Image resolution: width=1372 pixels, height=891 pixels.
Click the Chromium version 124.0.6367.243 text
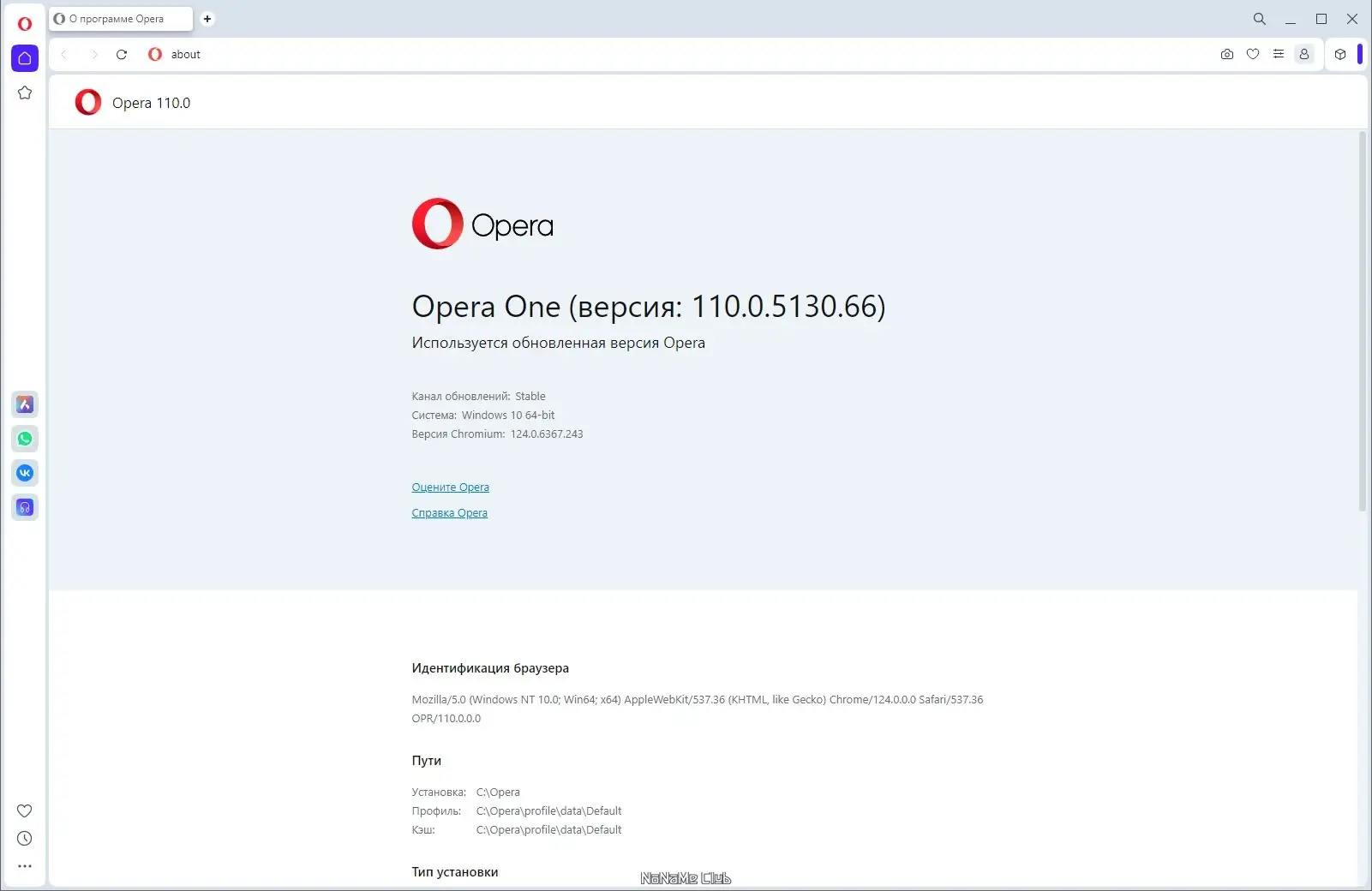[x=547, y=434]
